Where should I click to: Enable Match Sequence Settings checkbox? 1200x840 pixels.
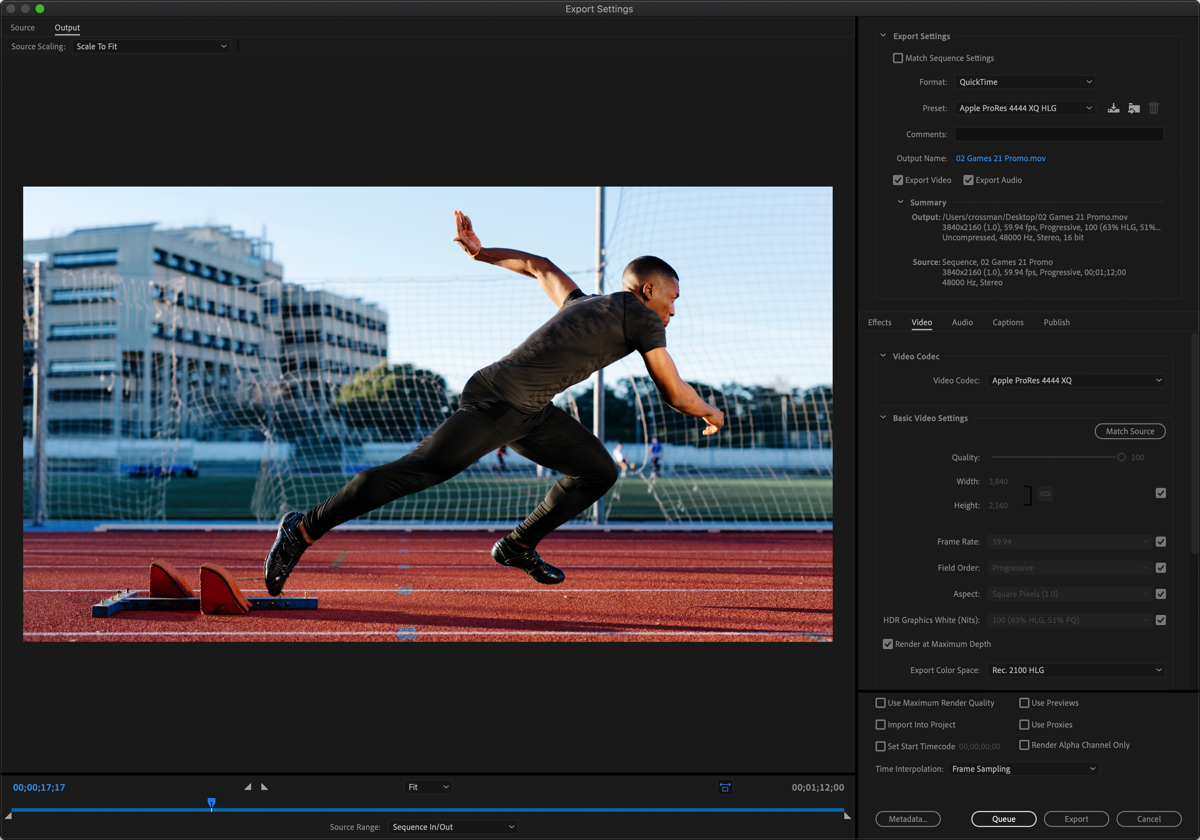pyautogui.click(x=898, y=58)
